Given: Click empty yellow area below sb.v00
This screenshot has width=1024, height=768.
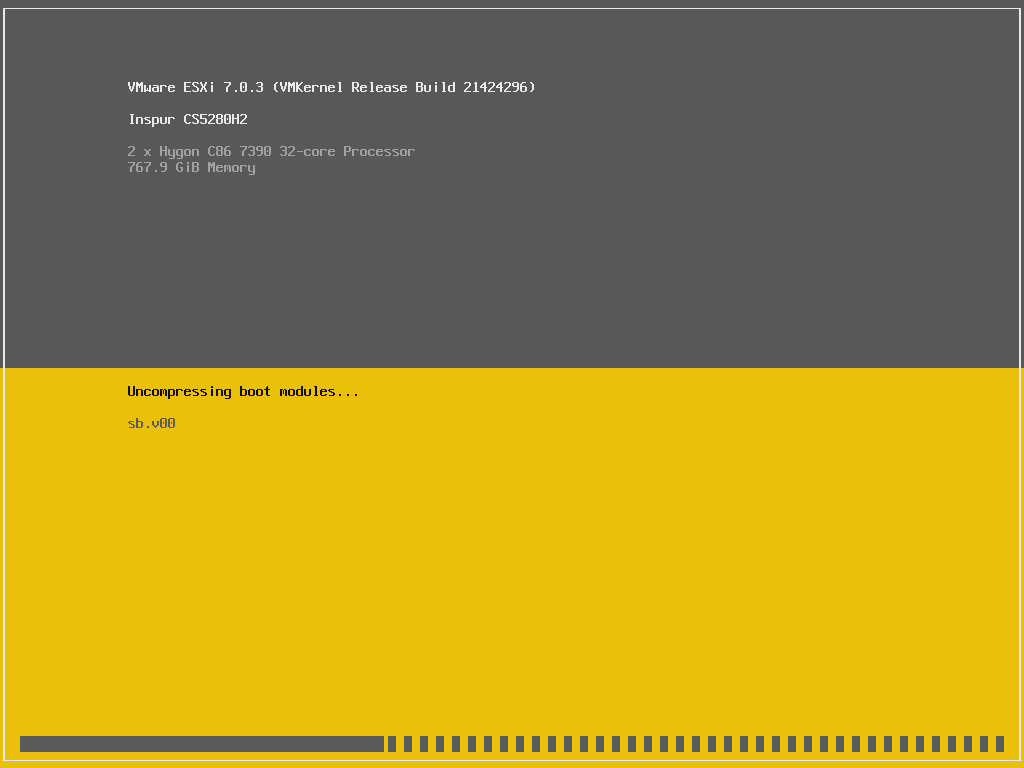Looking at the screenshot, I should 500,580.
